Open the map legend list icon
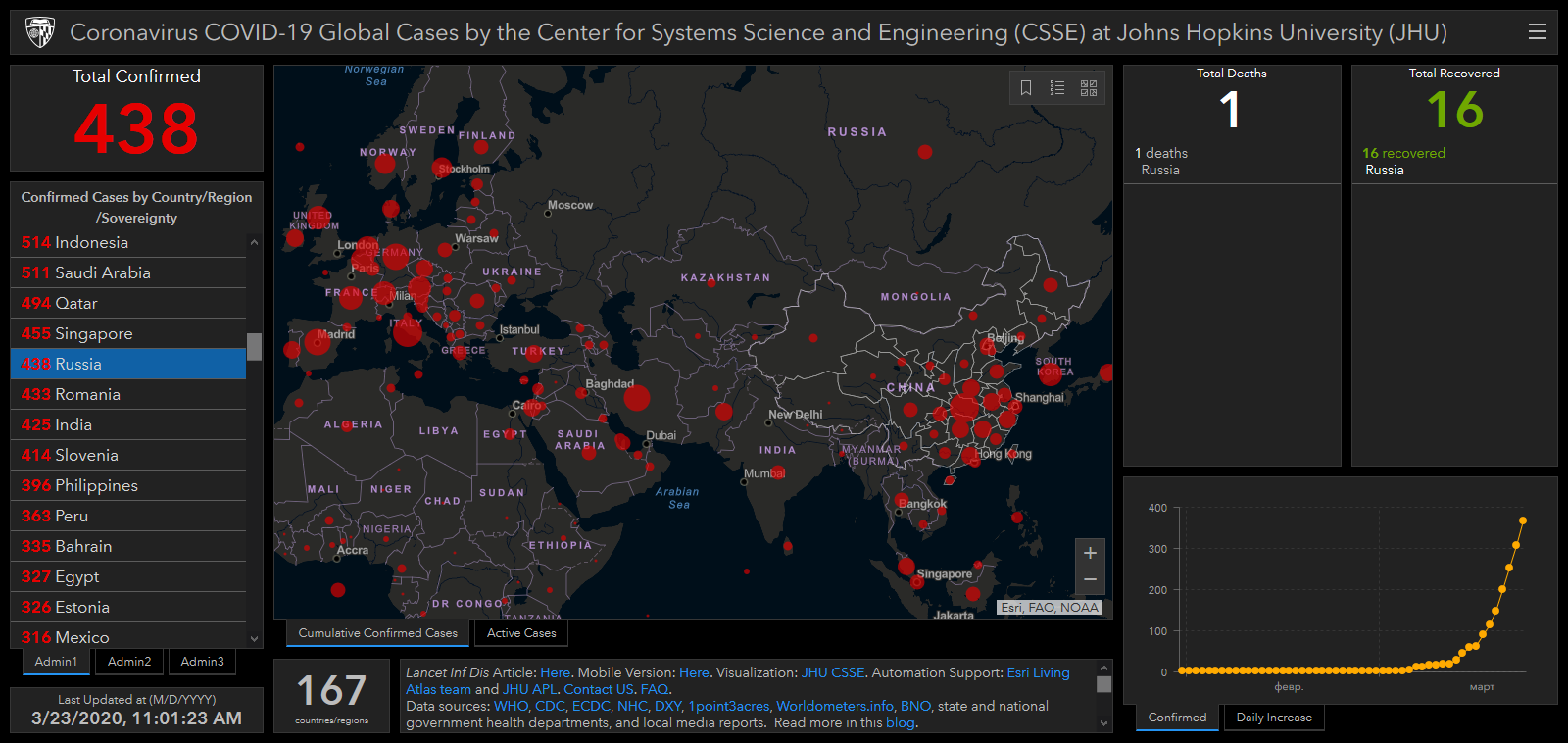This screenshot has width=1568, height=743. (1057, 88)
